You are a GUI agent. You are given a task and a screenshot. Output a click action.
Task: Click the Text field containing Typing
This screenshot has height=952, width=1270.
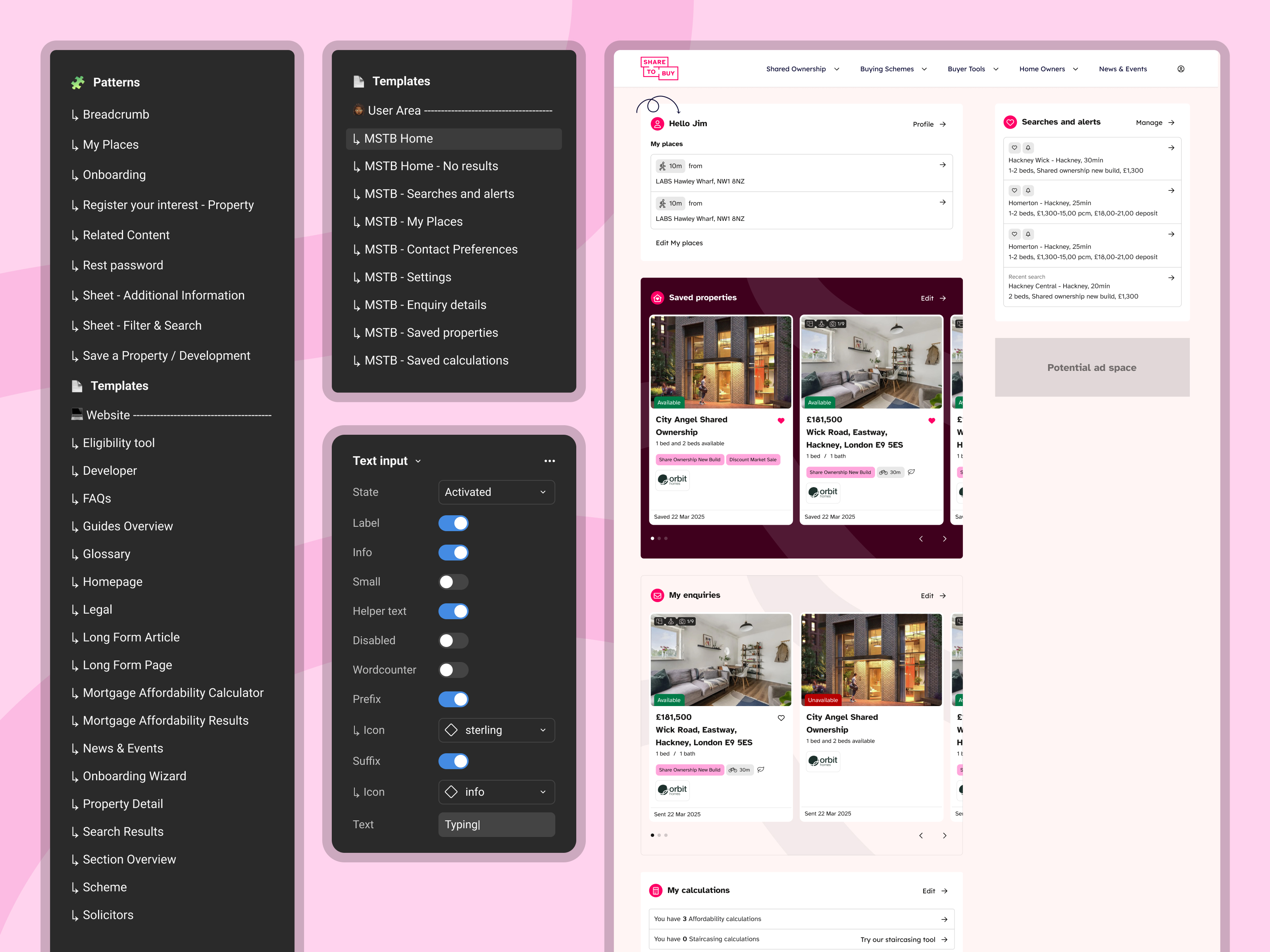click(496, 825)
